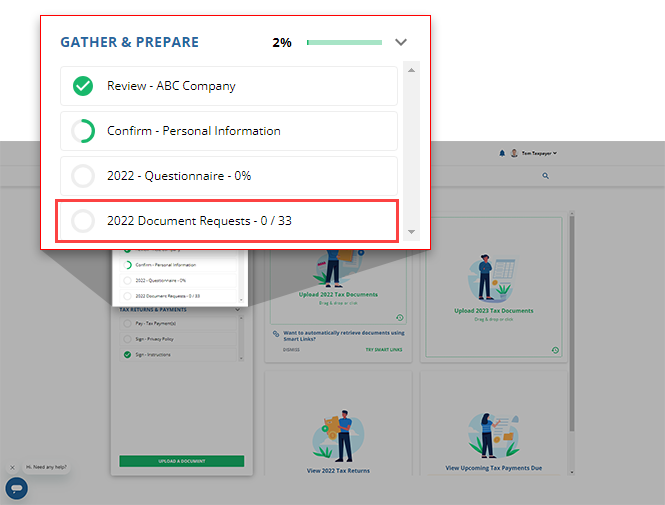Click the Upload 2023 Tax Documents card
Image resolution: width=665 pixels, height=505 pixels.
point(494,287)
